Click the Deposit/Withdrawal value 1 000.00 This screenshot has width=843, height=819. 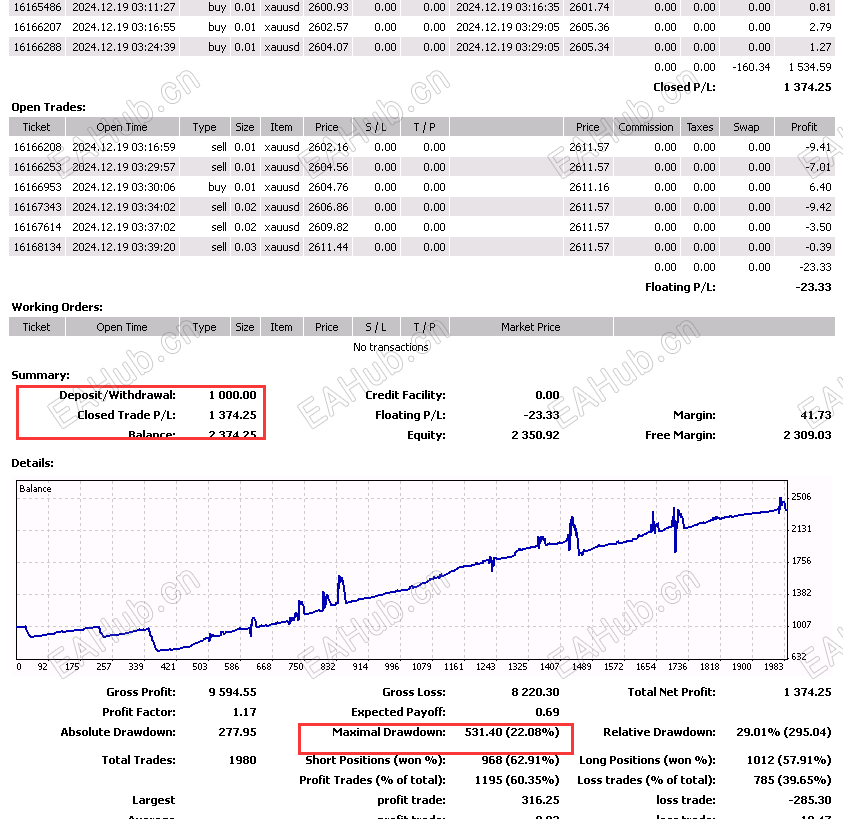(x=232, y=395)
